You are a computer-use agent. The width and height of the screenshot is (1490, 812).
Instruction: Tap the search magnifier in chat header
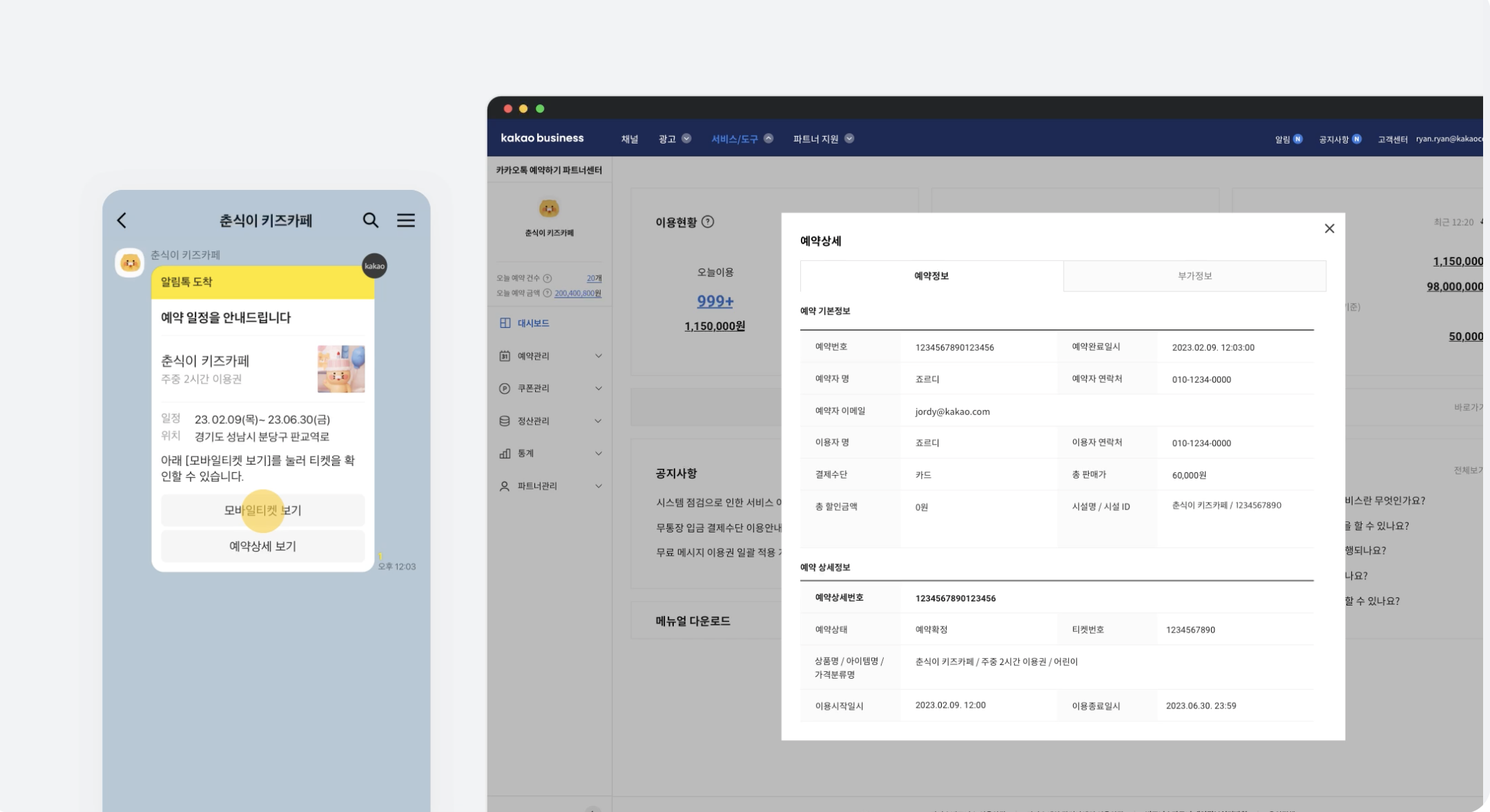pyautogui.click(x=370, y=220)
